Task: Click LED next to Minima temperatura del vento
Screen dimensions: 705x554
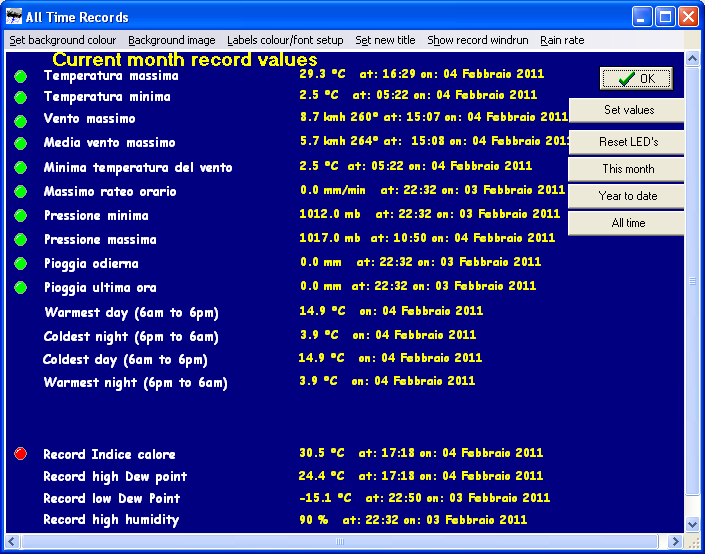Action: (x=20, y=168)
